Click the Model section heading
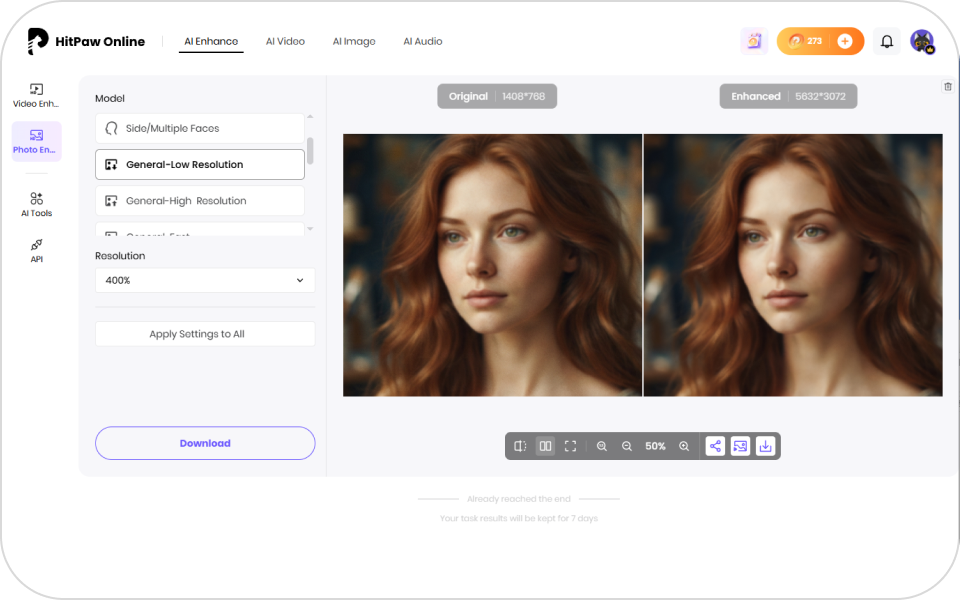960x600 pixels. pyautogui.click(x=110, y=98)
